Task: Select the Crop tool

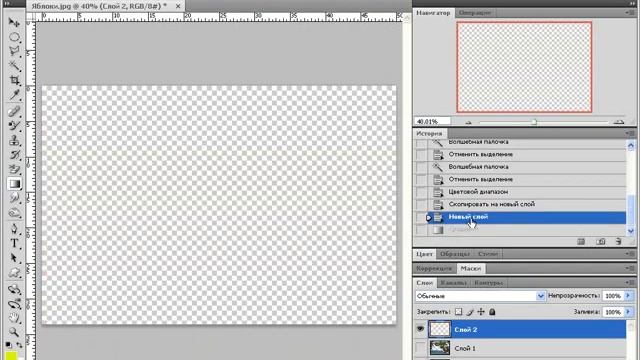Action: [14, 80]
